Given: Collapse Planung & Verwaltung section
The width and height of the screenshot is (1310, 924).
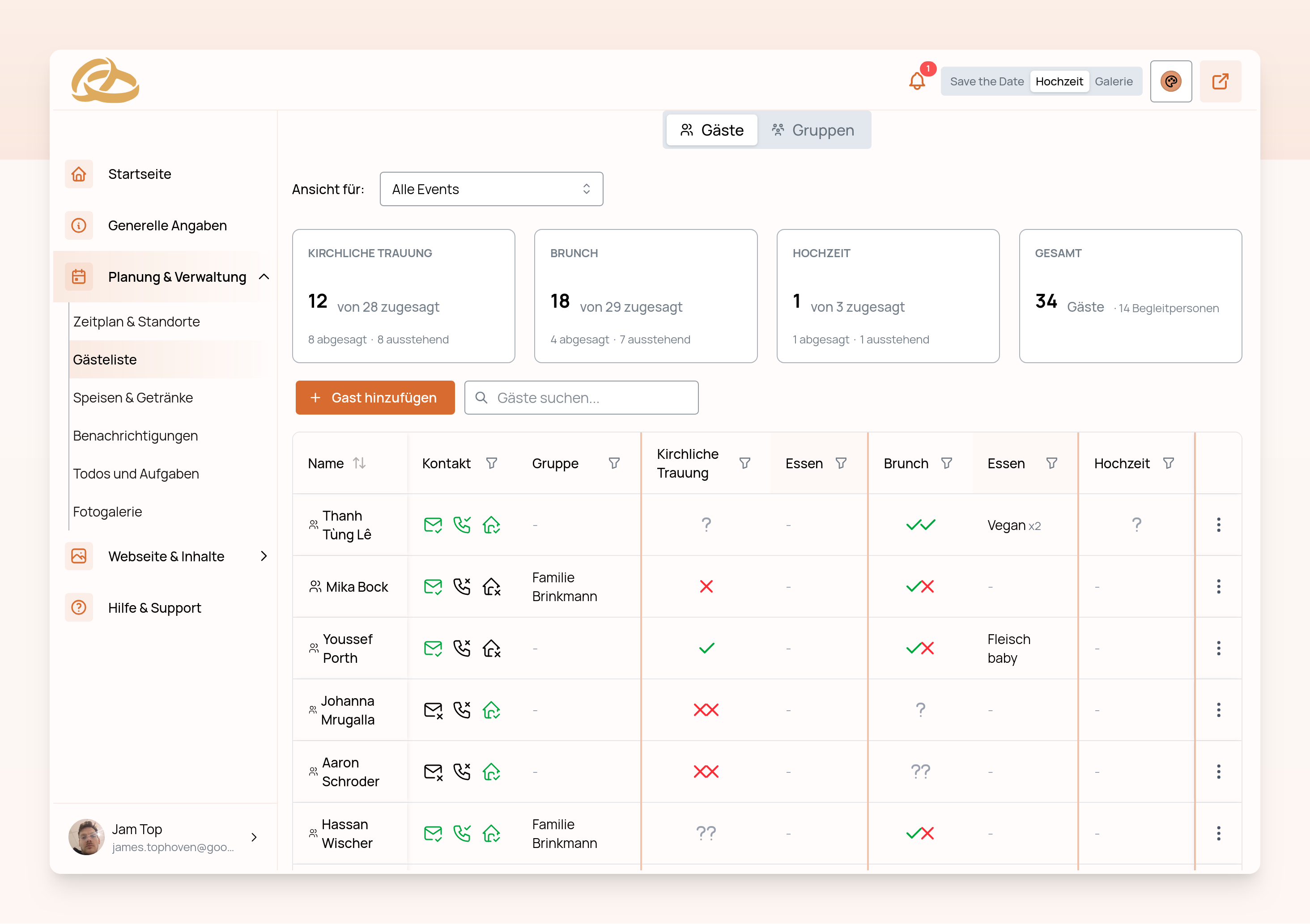Looking at the screenshot, I should 264,277.
